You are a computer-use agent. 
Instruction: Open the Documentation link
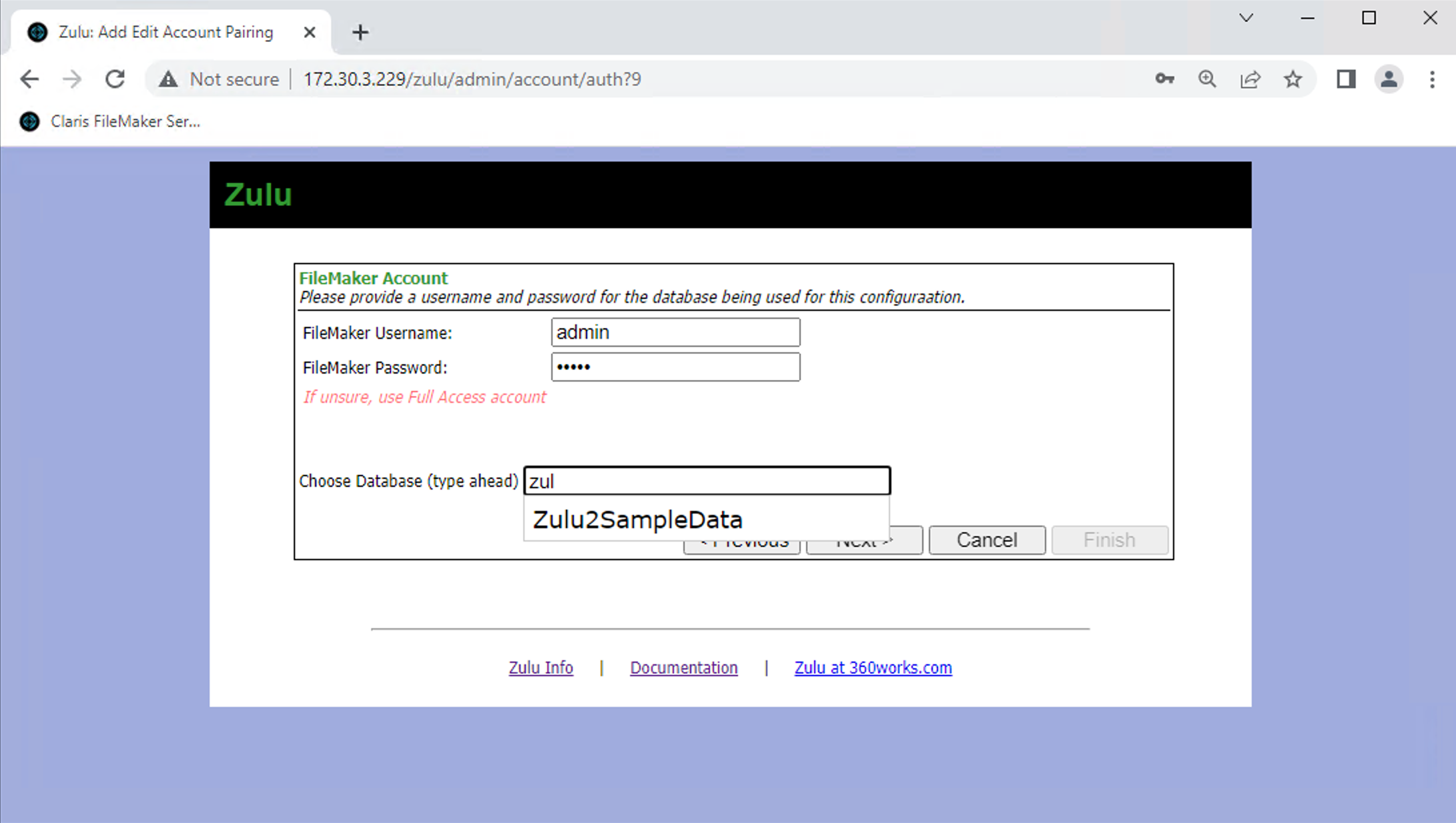point(684,668)
